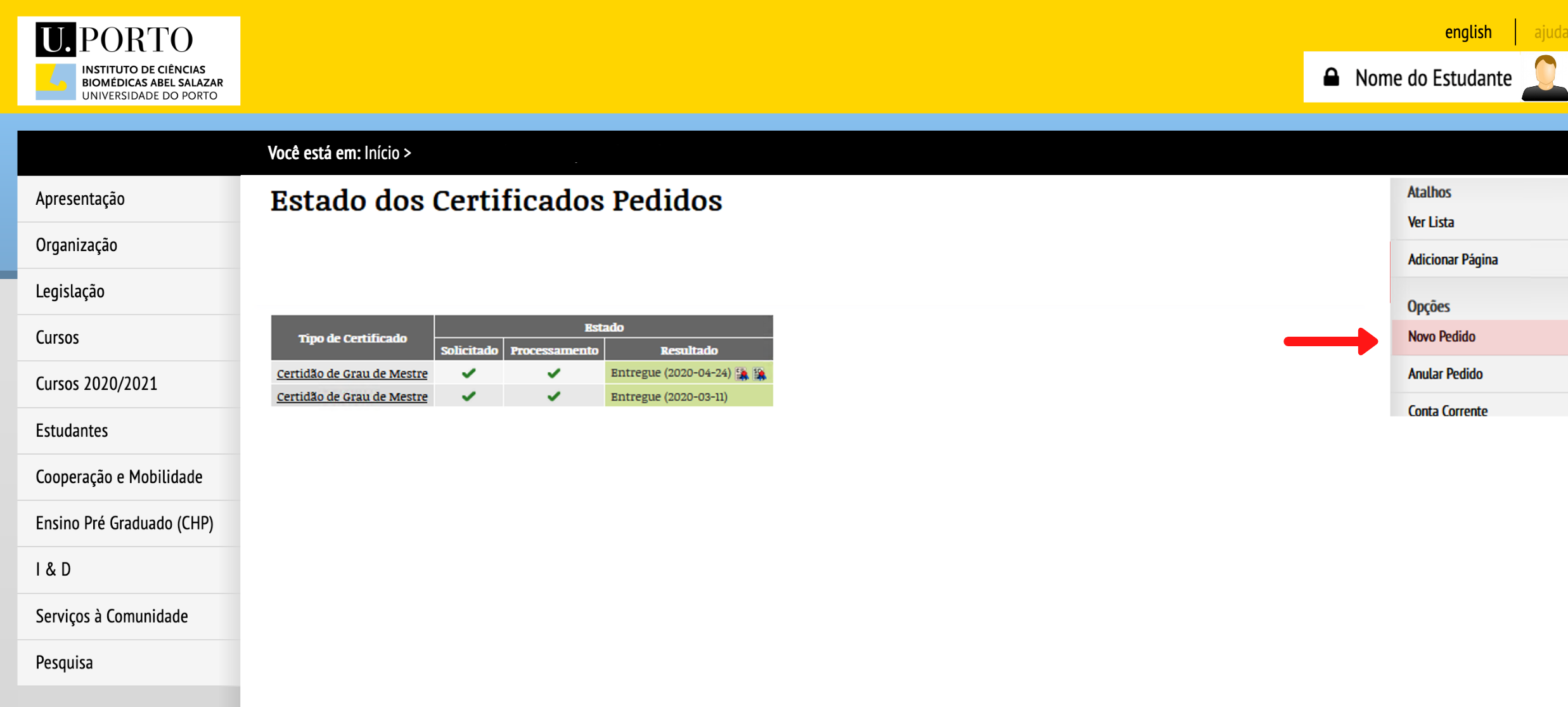Click the Processamento checkmark in the 2020-04-24 row

554,373
